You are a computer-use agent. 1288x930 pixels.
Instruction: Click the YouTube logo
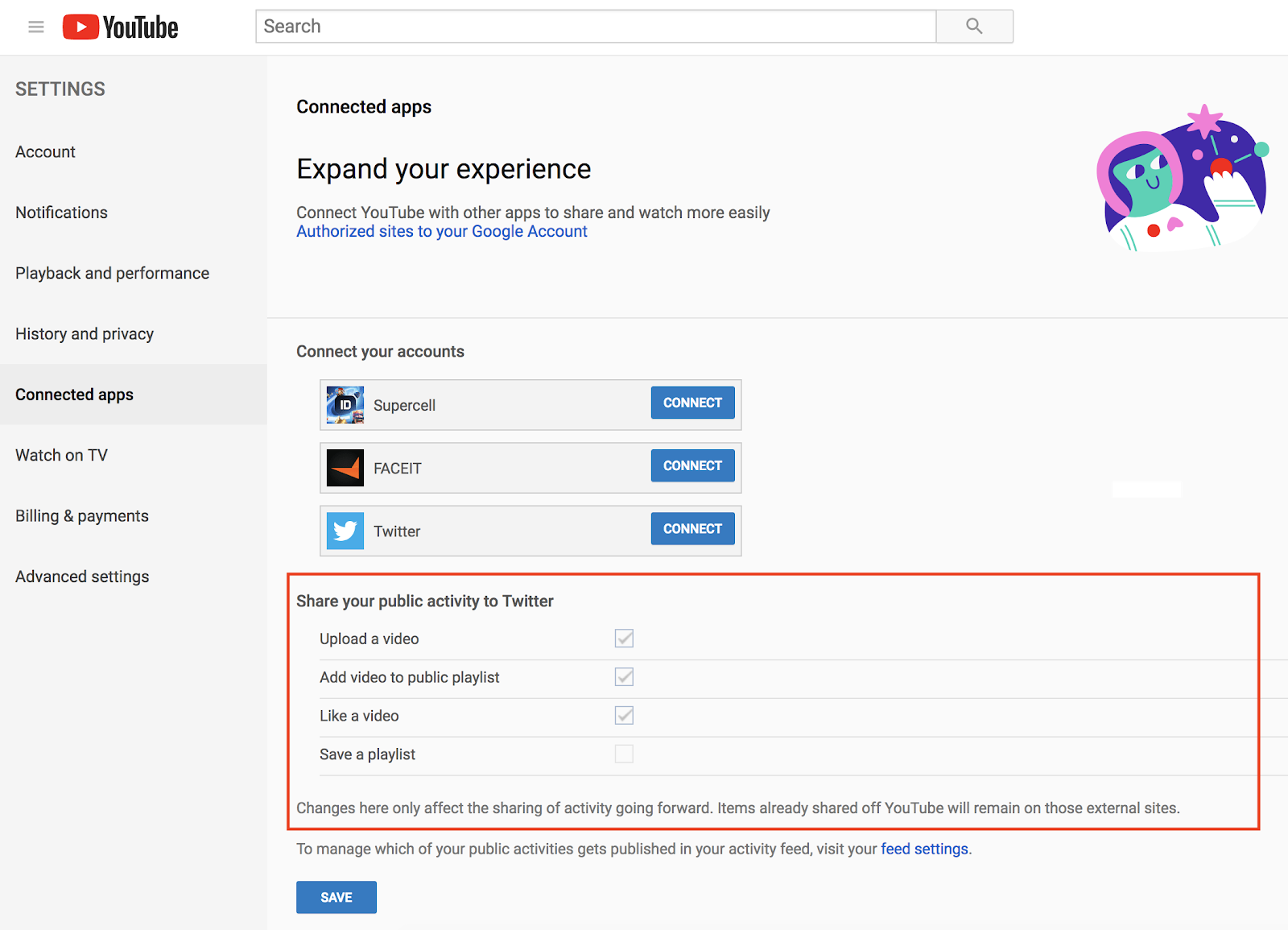click(x=119, y=27)
